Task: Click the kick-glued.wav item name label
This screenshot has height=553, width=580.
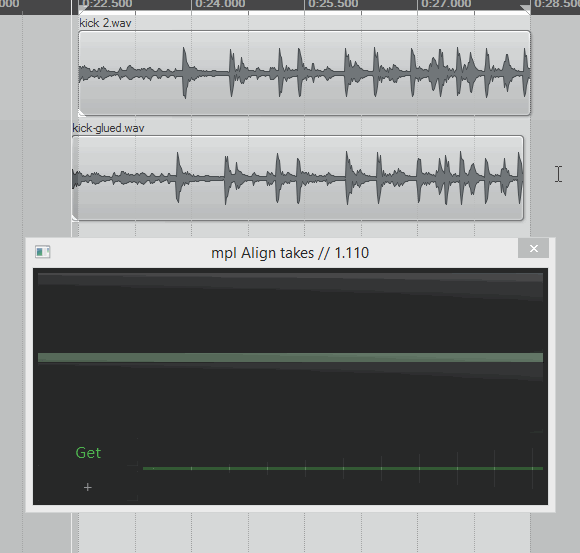Action: coord(108,128)
